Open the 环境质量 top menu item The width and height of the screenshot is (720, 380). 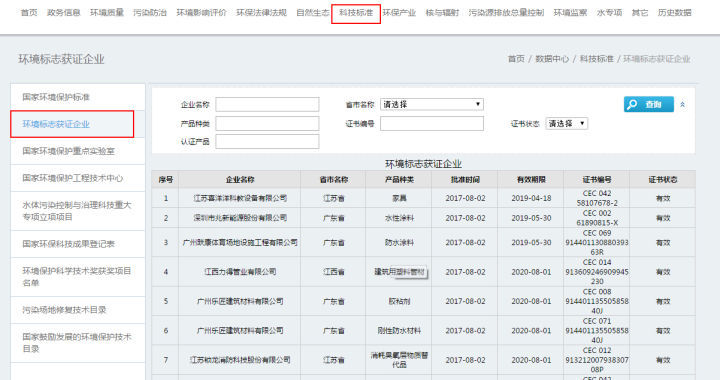tap(107, 13)
